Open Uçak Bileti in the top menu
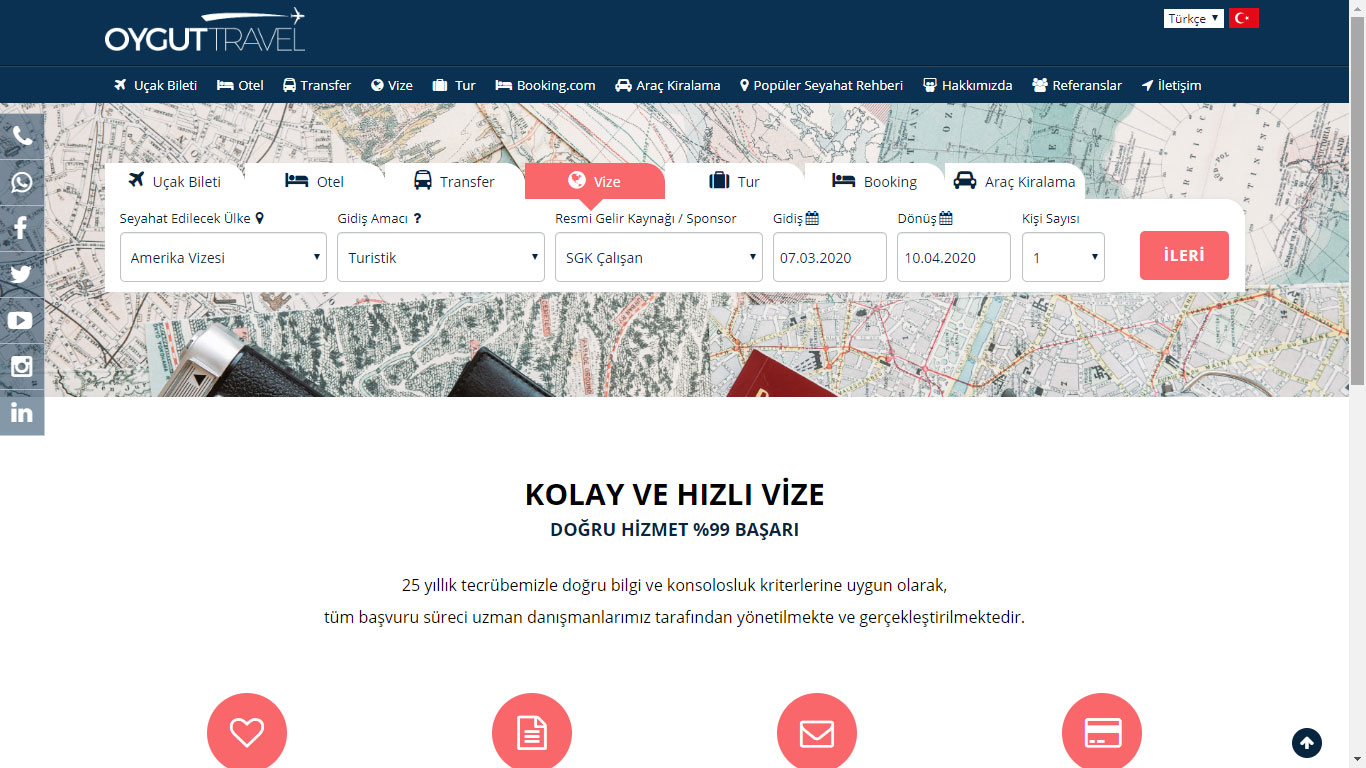This screenshot has width=1366, height=768. (x=156, y=85)
